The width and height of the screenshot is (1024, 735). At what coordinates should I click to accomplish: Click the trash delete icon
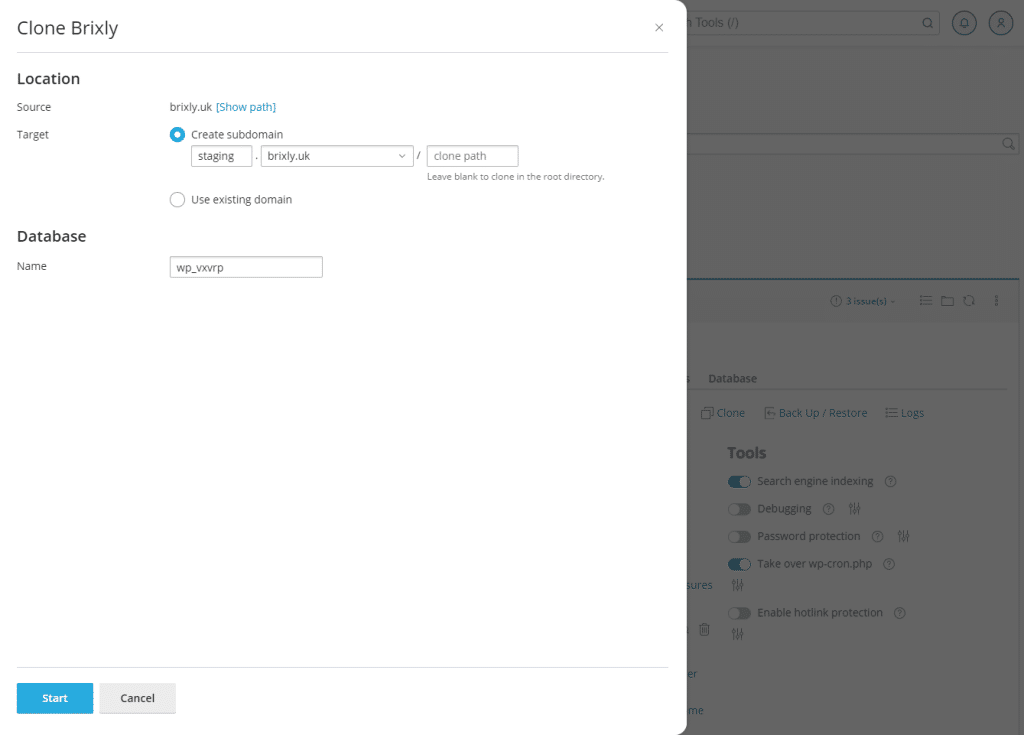click(x=704, y=629)
